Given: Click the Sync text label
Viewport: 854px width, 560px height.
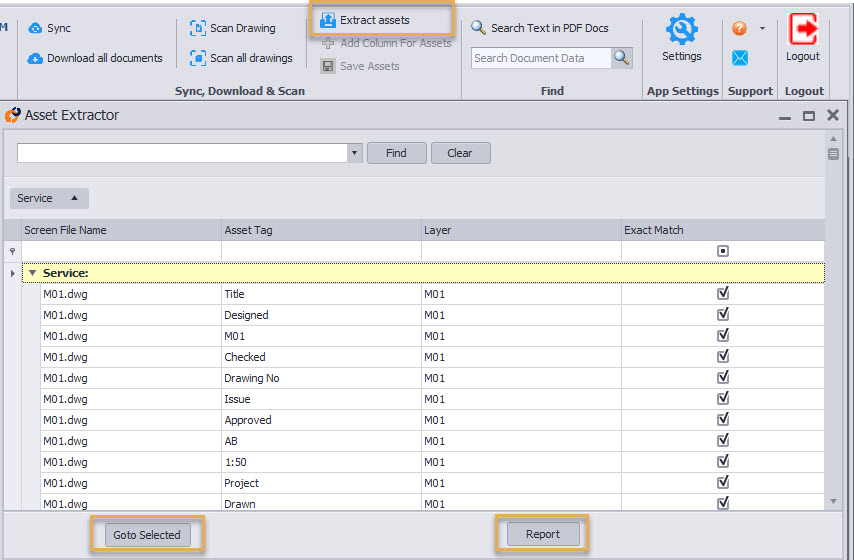Looking at the screenshot, I should [x=59, y=28].
